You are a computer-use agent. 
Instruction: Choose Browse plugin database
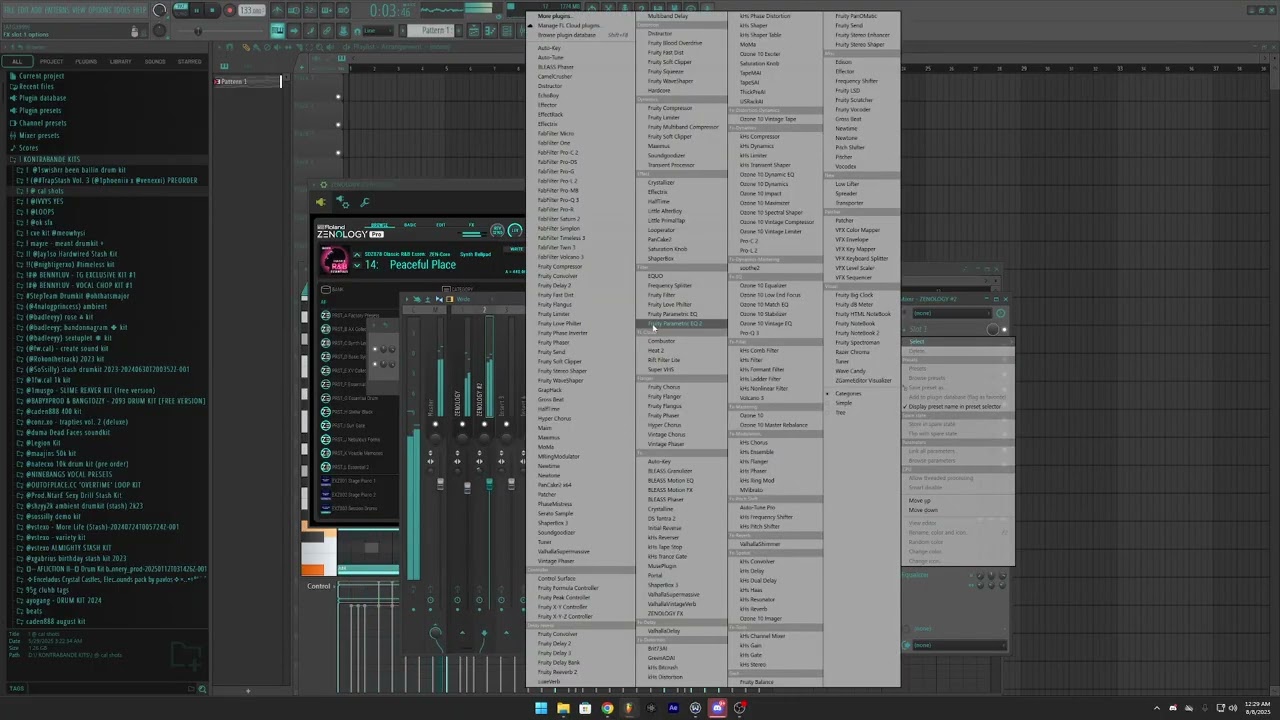[x=566, y=35]
